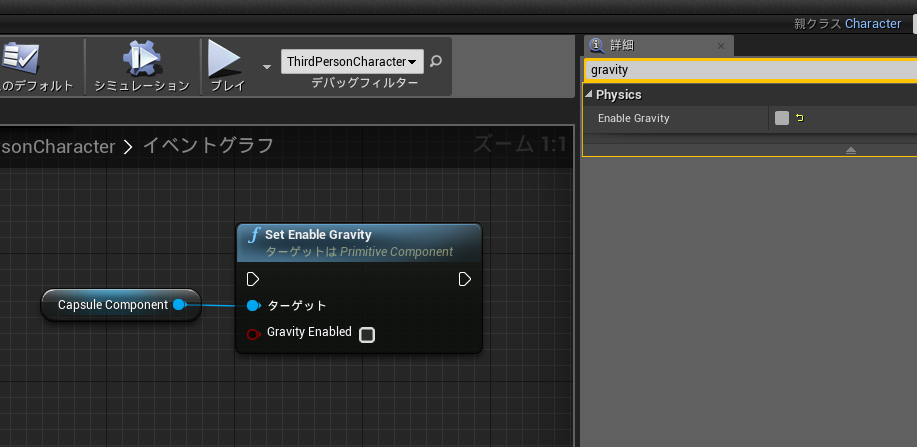Click the gravity search field
This screenshot has width=917, height=447.
pos(751,70)
